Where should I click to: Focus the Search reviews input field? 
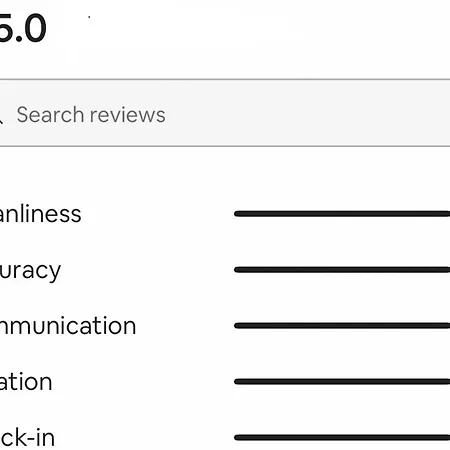(225, 113)
